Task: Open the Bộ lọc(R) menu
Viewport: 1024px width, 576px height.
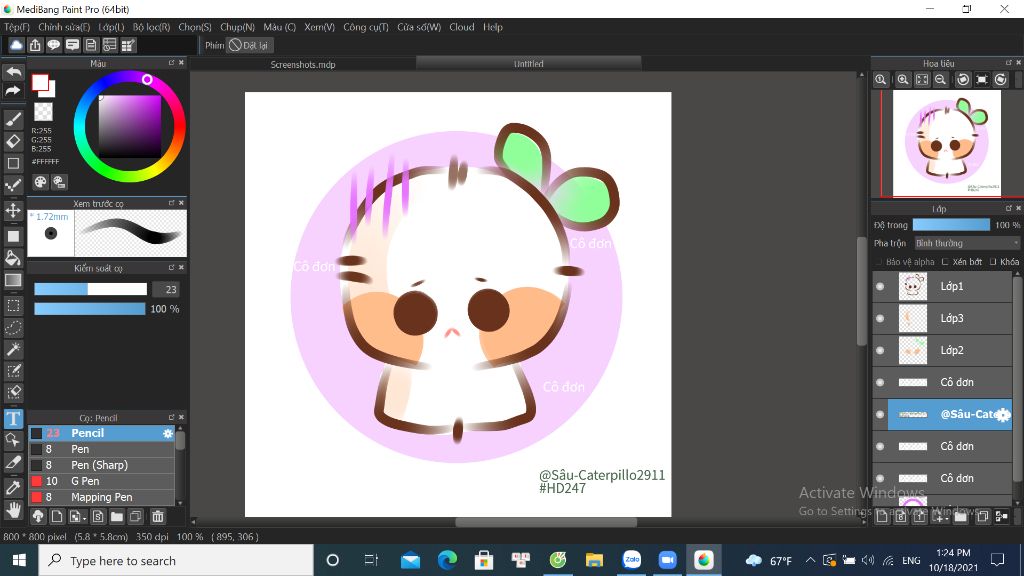Action: coord(152,27)
